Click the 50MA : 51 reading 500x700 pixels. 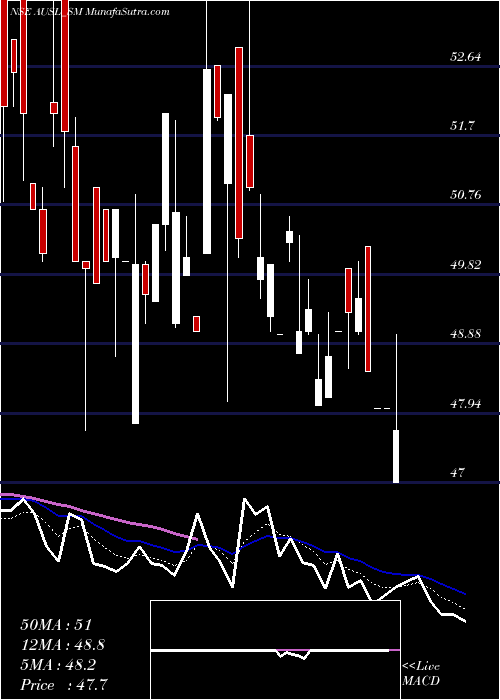(x=56, y=625)
